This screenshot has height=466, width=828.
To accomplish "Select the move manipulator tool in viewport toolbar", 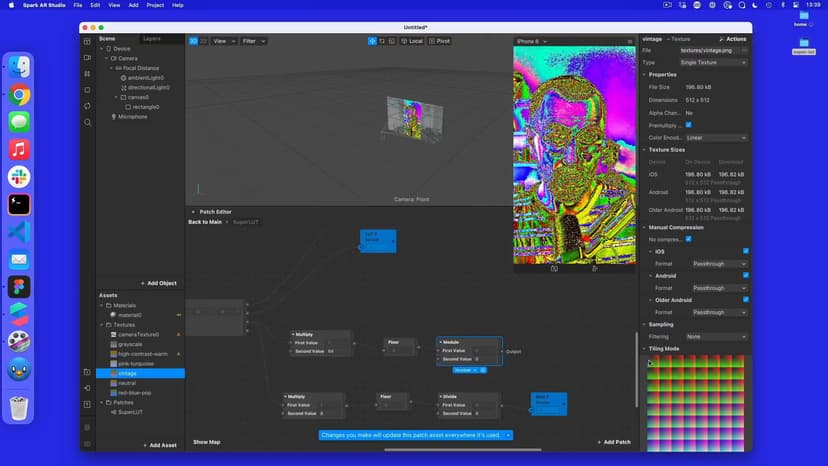I will point(372,41).
